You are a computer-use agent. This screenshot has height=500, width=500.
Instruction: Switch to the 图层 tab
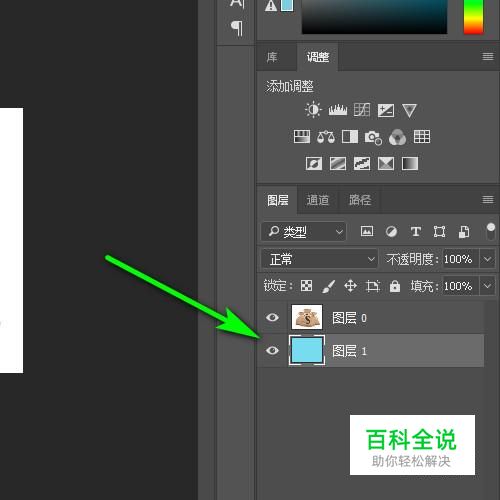tap(278, 200)
